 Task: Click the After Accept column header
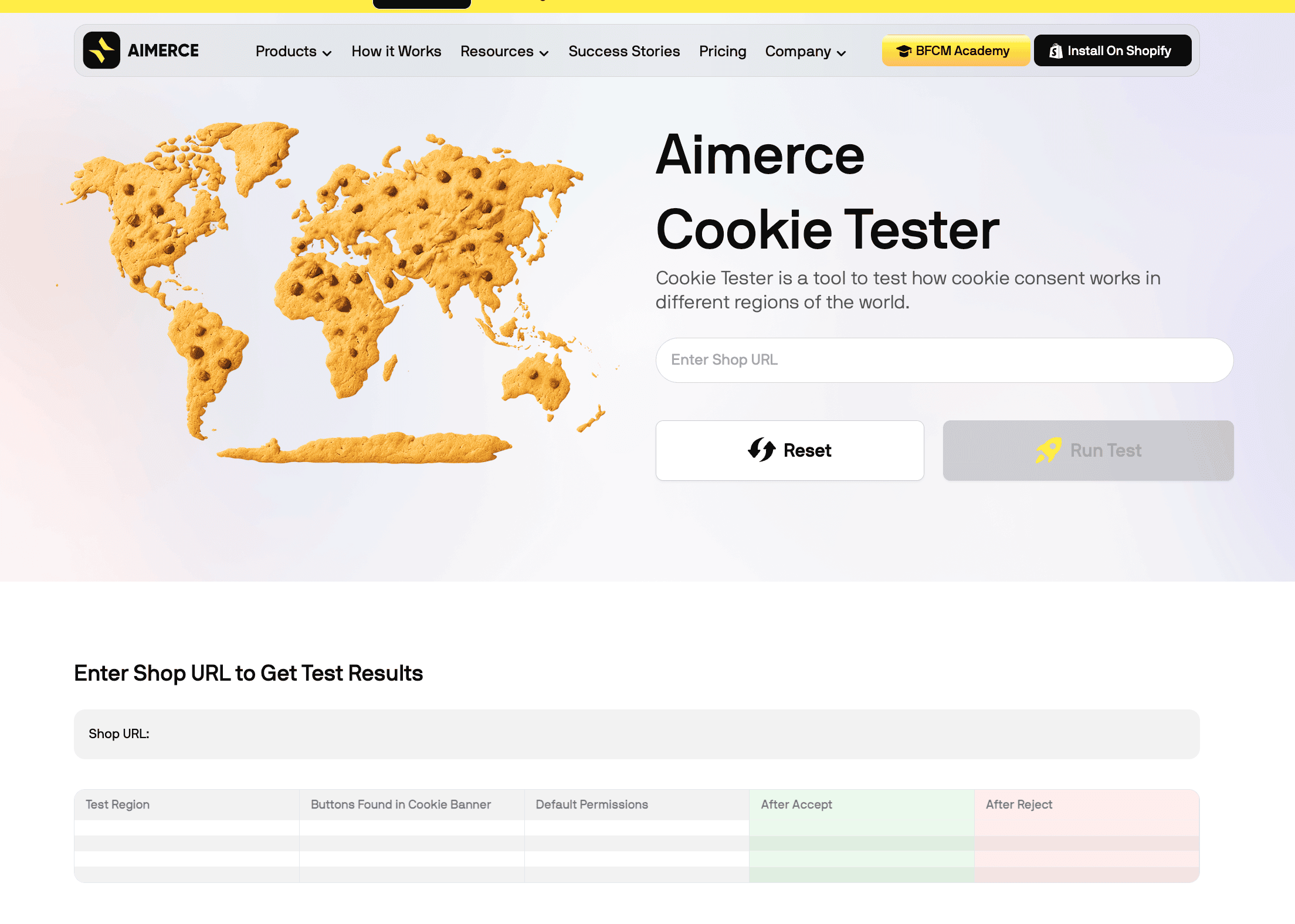(x=796, y=804)
